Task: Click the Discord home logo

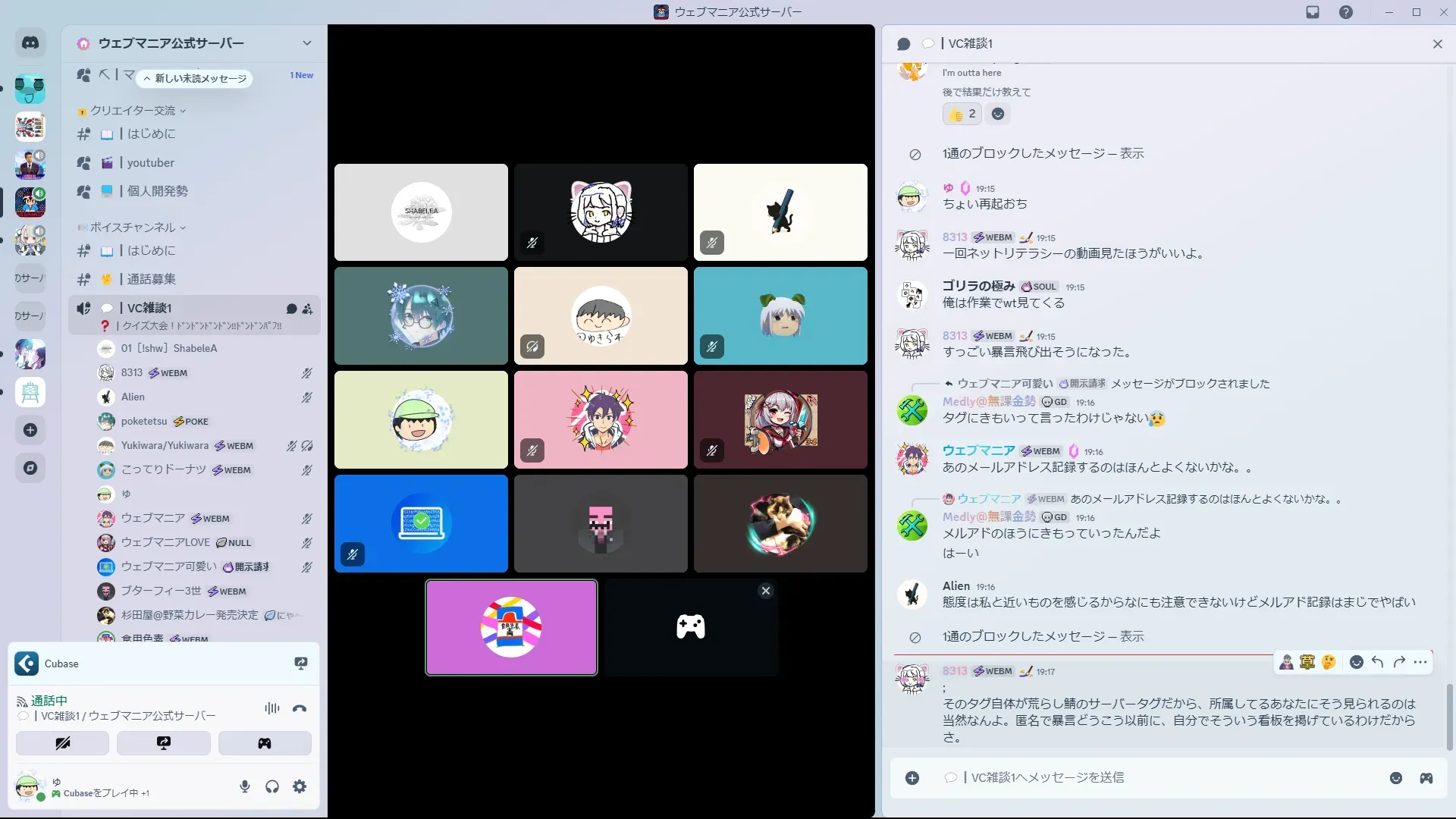Action: tap(30, 43)
